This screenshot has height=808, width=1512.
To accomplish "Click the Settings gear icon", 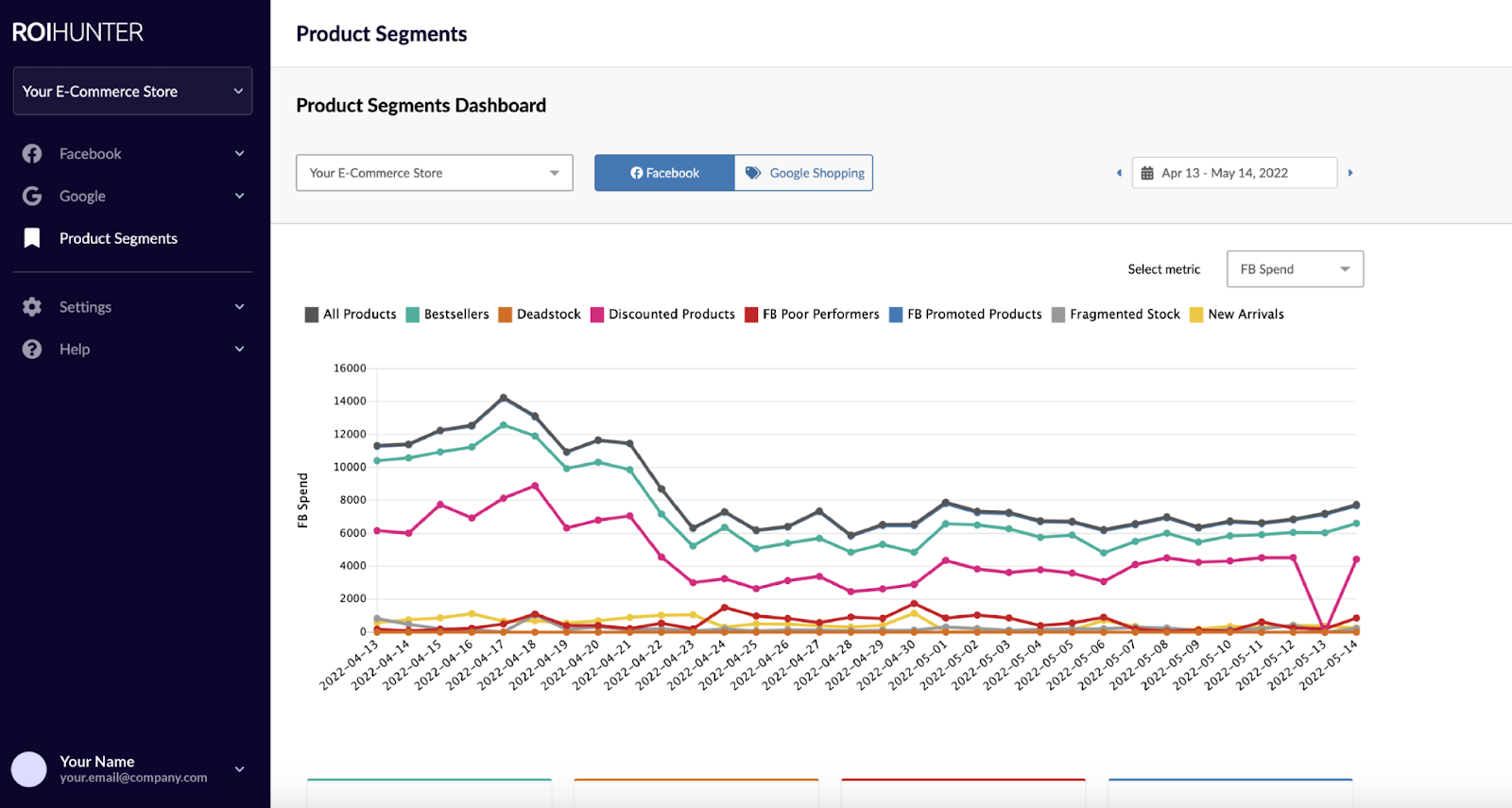I will (x=32, y=307).
